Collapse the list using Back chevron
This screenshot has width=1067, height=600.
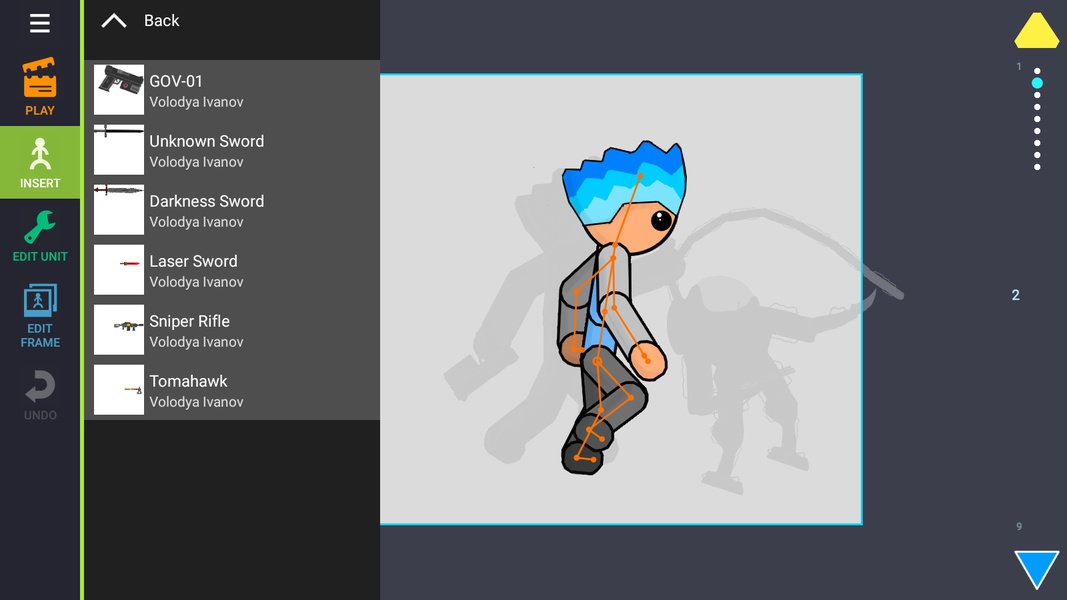coord(114,21)
